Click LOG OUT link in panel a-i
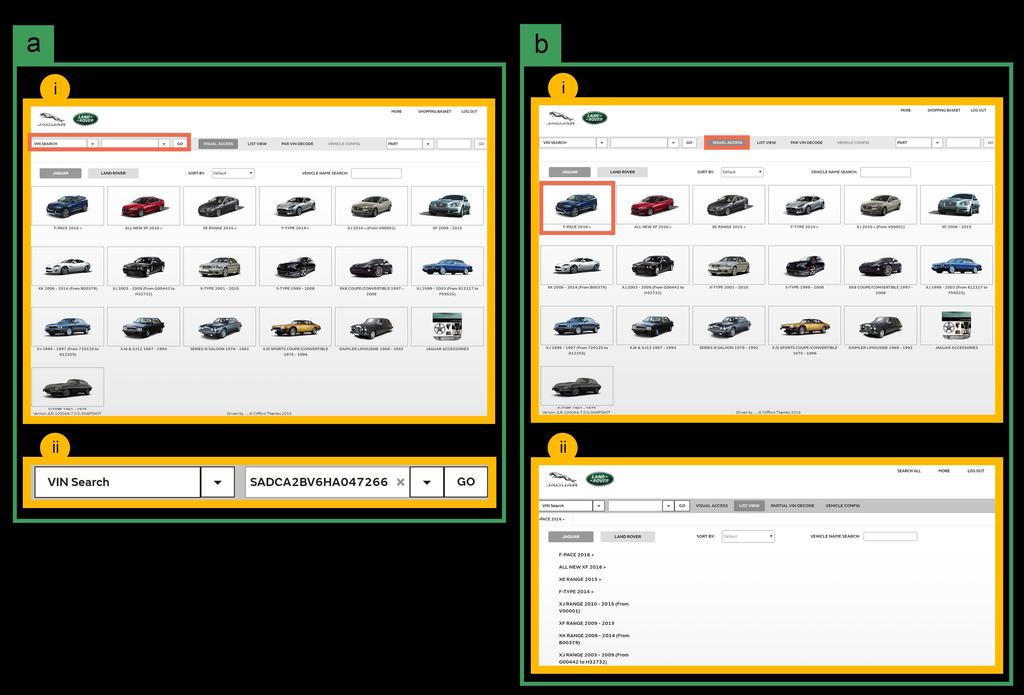The width and height of the screenshot is (1024, 695). [x=470, y=112]
